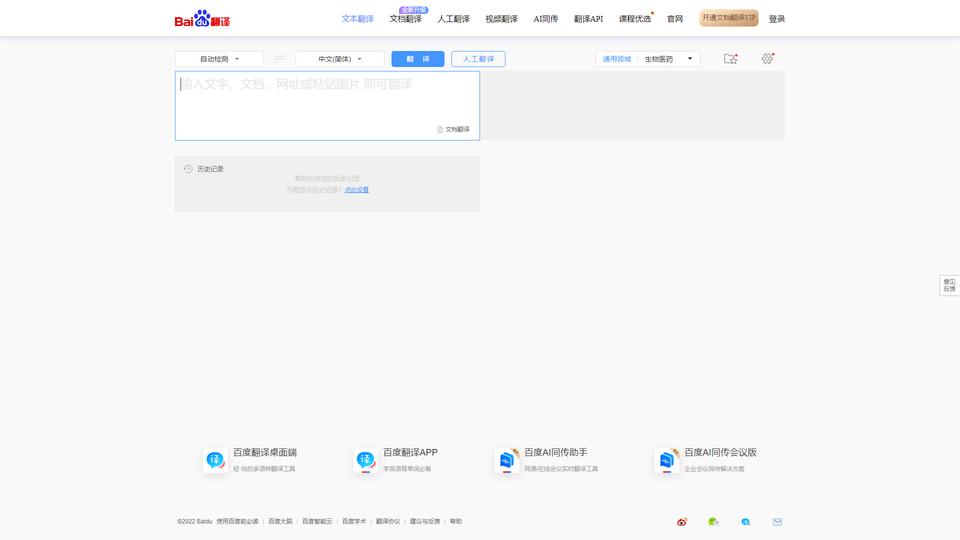Click the 历史记录 clock icon

[188, 169]
